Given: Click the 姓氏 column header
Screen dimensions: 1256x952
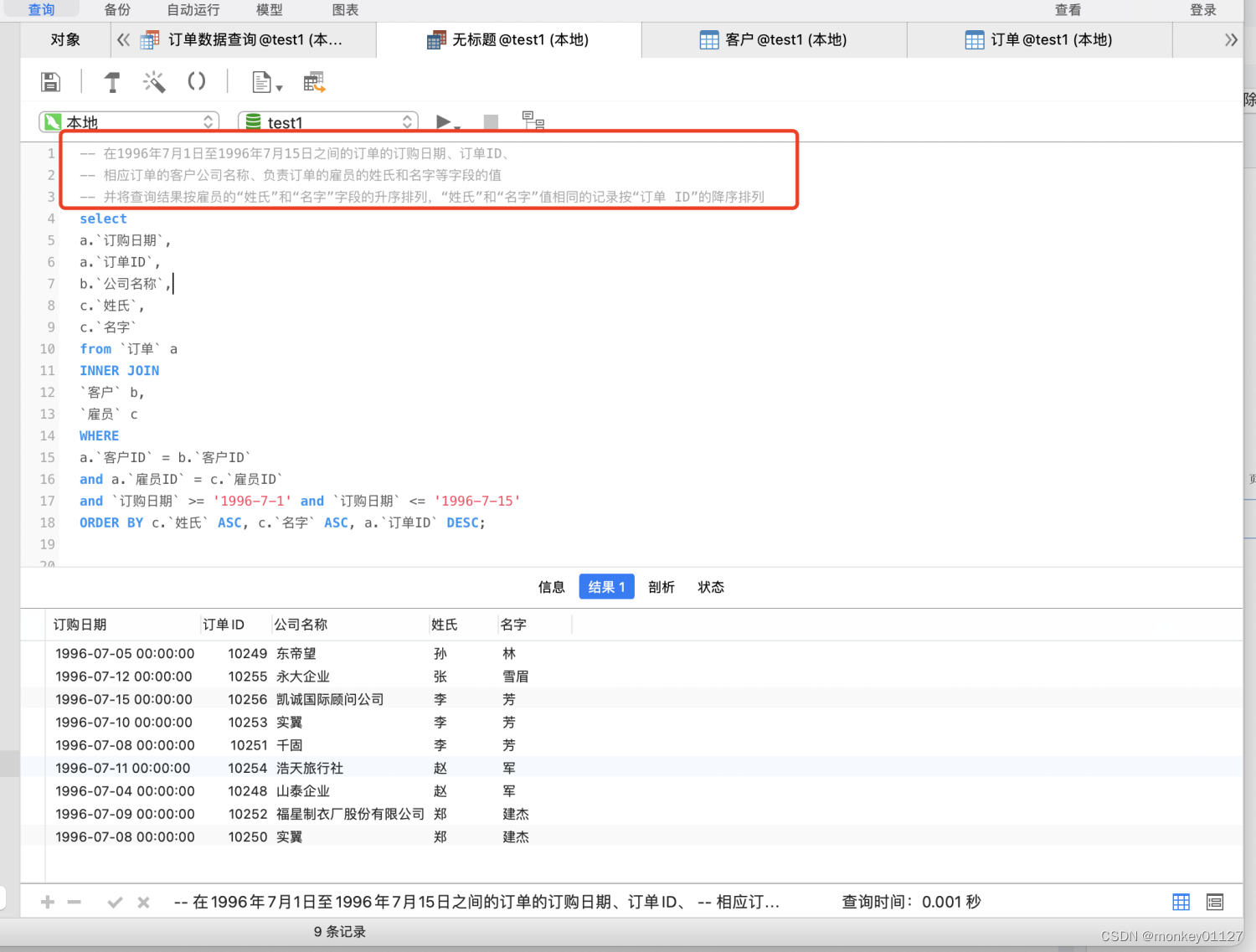Looking at the screenshot, I should [463, 625].
